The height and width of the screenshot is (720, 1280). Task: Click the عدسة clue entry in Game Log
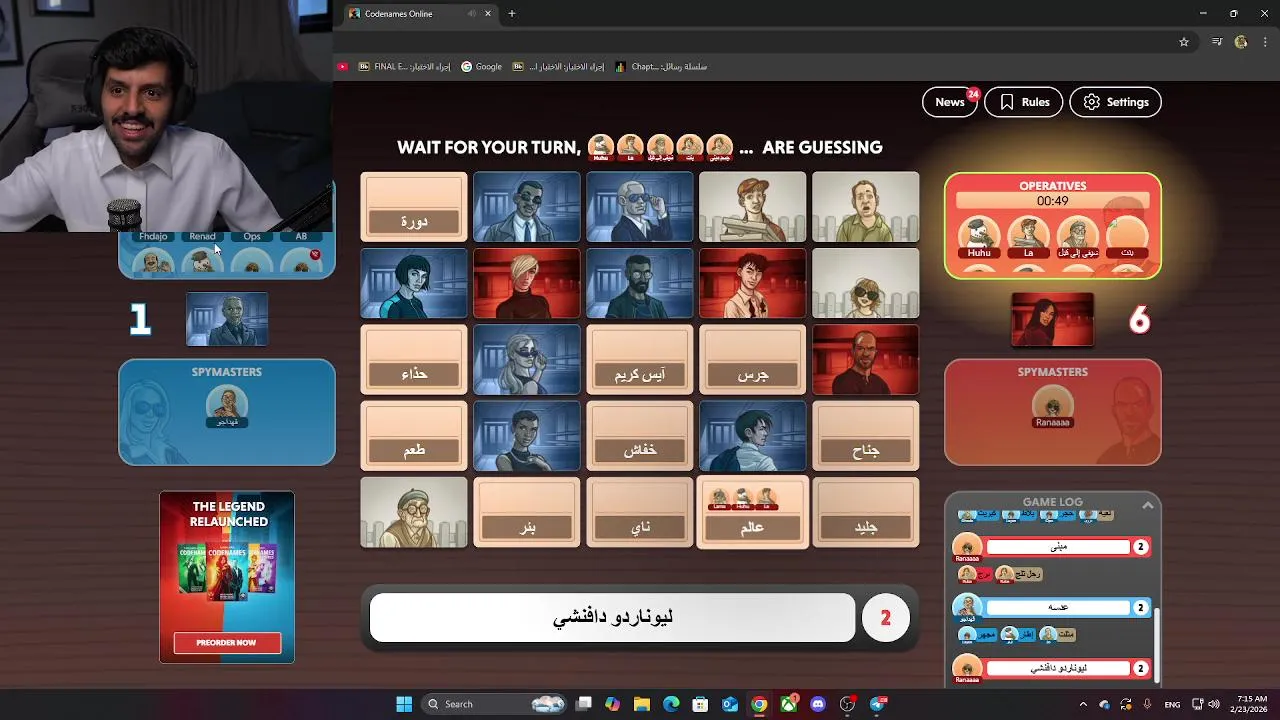1059,607
